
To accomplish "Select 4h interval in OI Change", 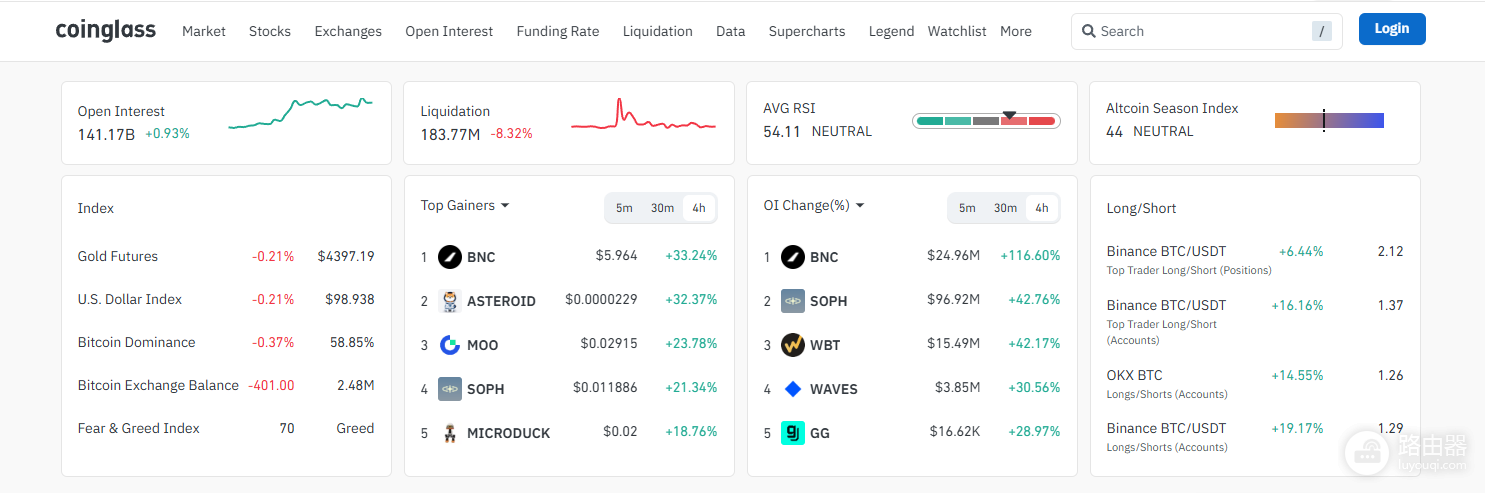I will tap(1042, 208).
